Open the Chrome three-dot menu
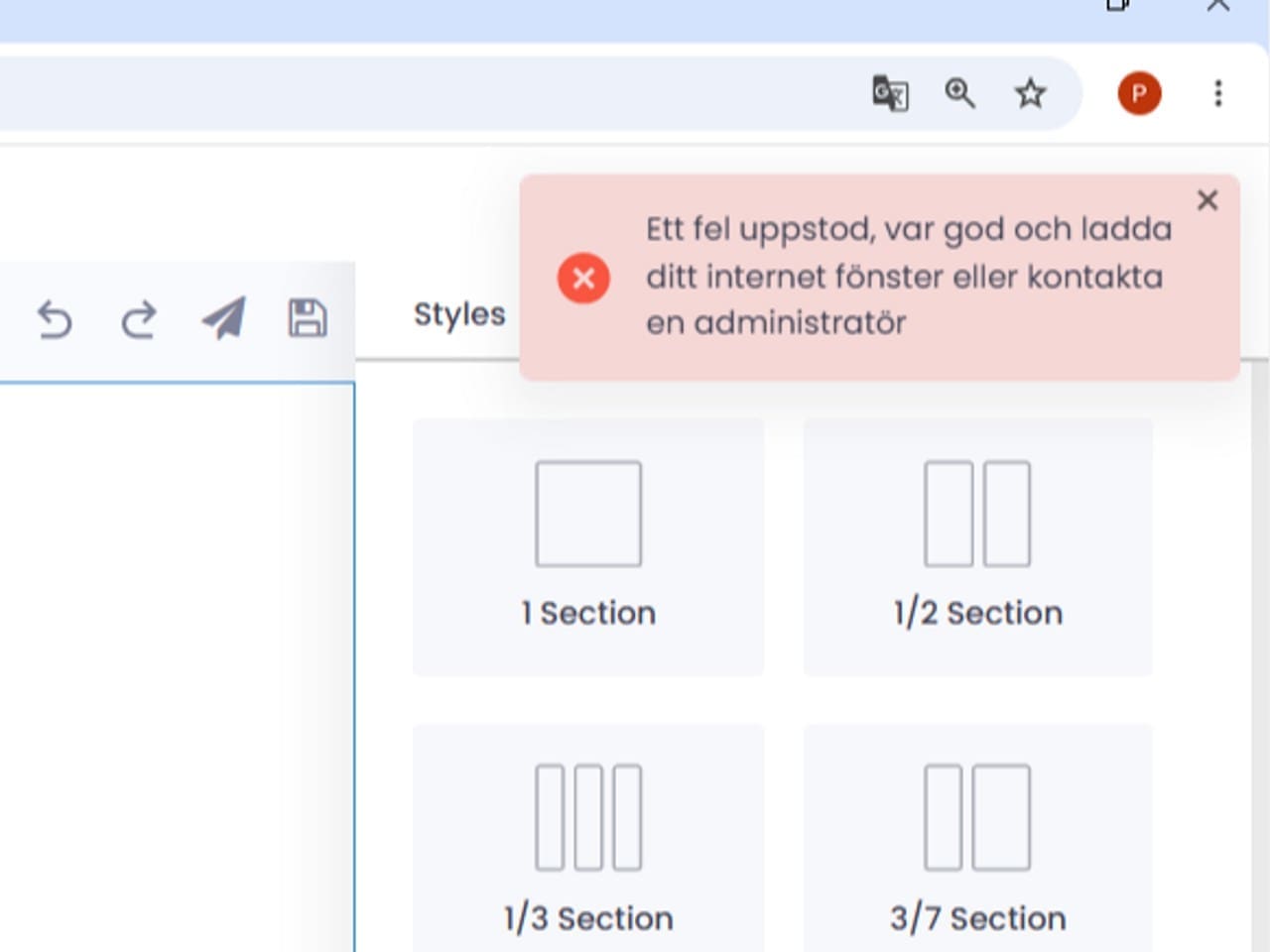The image size is (1270, 952). pos(1217,93)
